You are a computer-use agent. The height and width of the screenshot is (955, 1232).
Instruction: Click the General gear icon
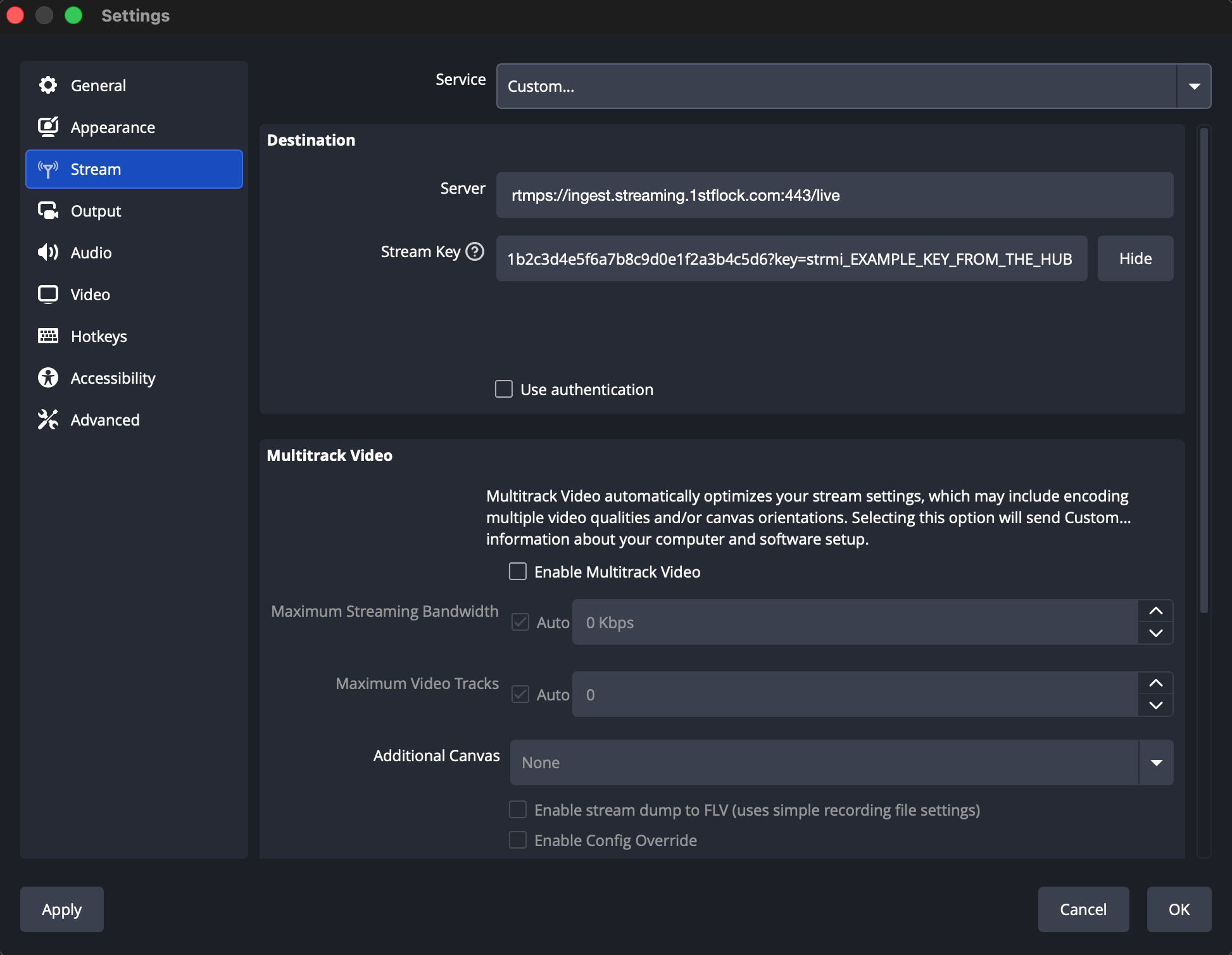(48, 85)
